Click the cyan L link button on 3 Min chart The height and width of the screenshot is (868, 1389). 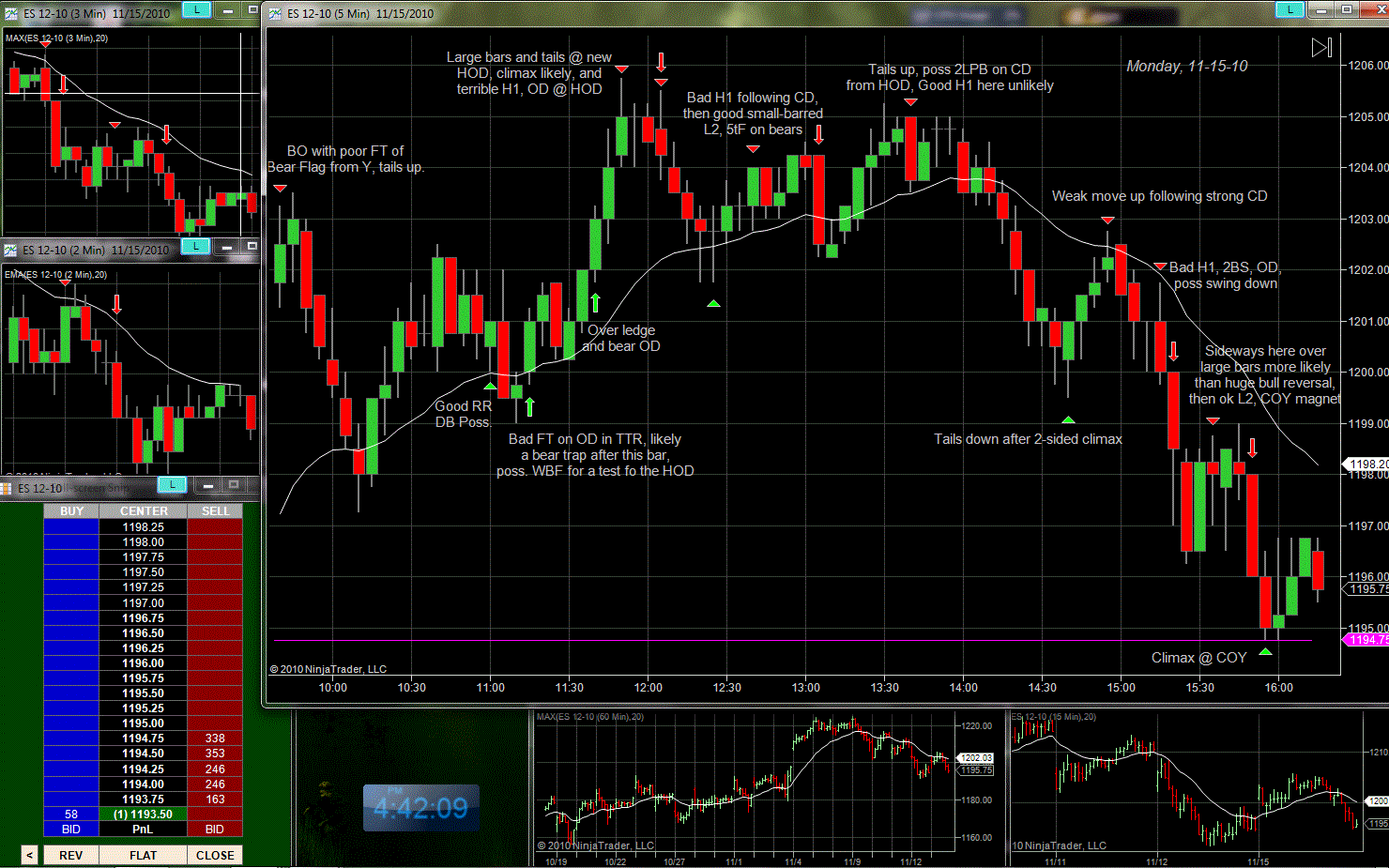195,9
